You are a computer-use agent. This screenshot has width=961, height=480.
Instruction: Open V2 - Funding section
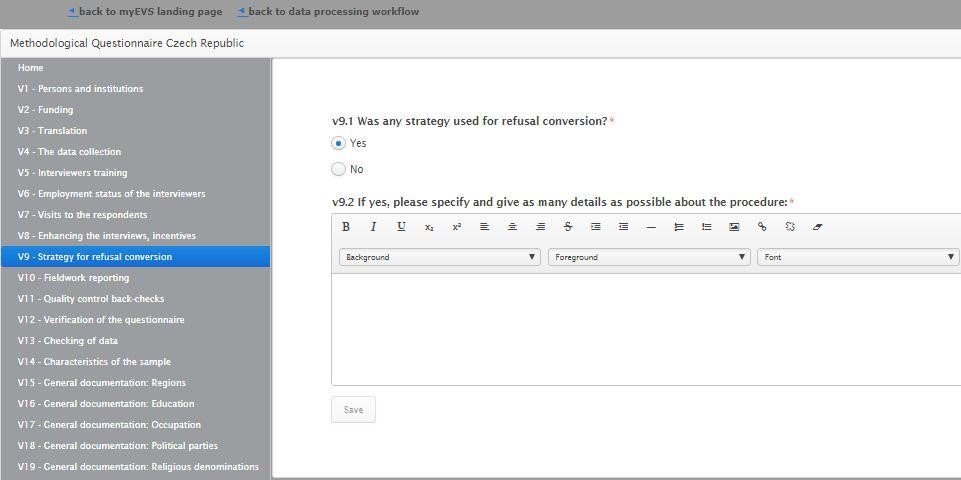135,110
